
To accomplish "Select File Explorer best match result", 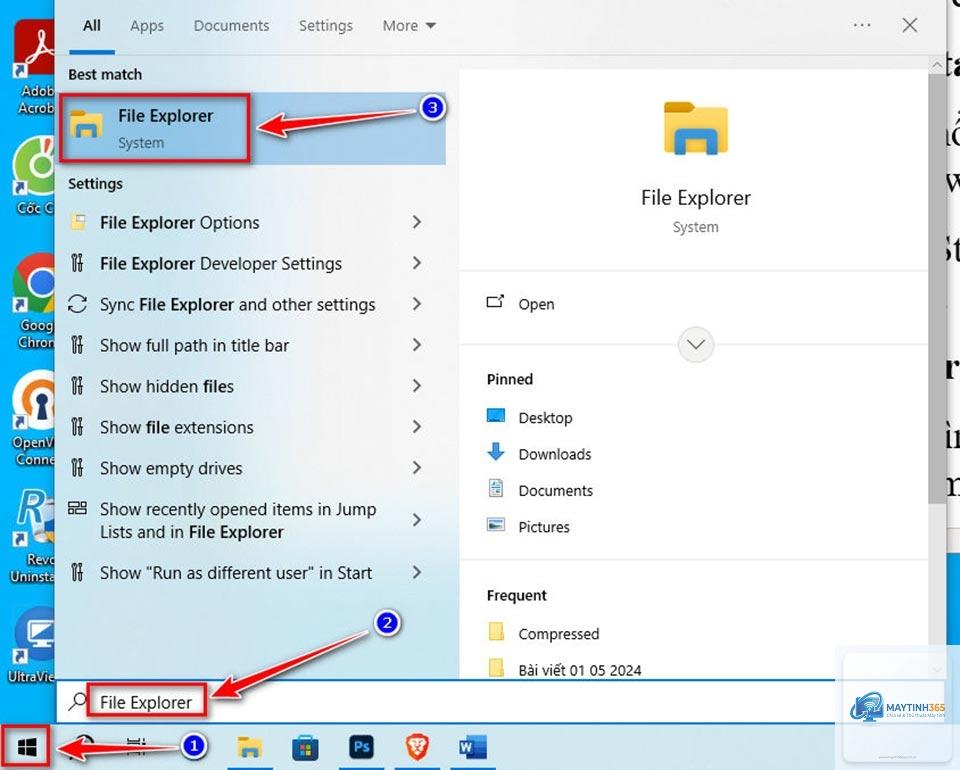I will click(x=252, y=128).
